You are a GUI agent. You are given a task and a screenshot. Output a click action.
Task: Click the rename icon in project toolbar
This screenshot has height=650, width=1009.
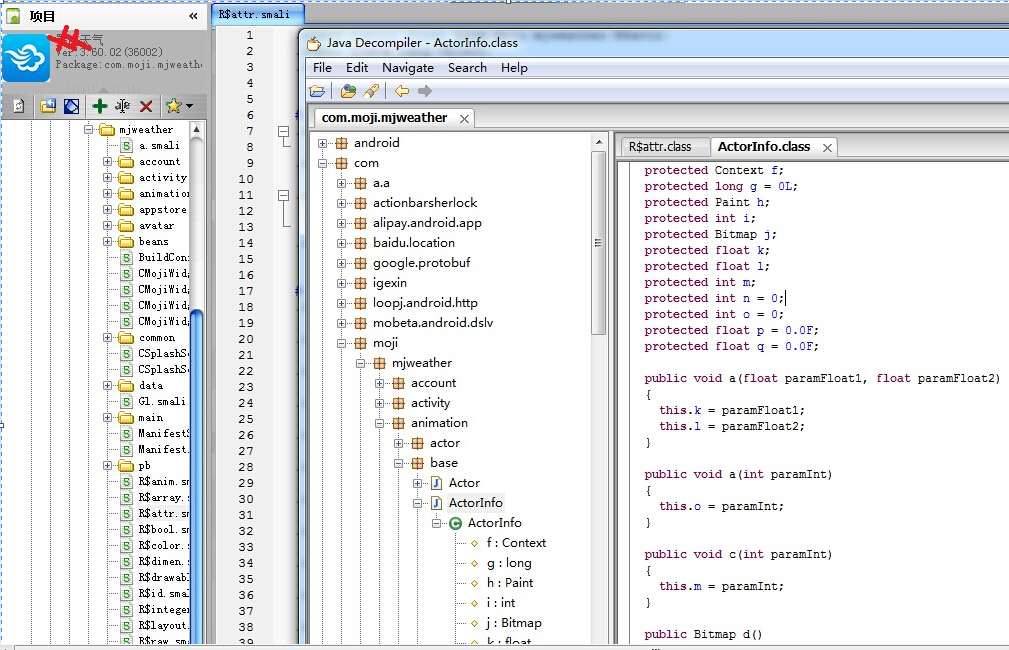coord(122,106)
